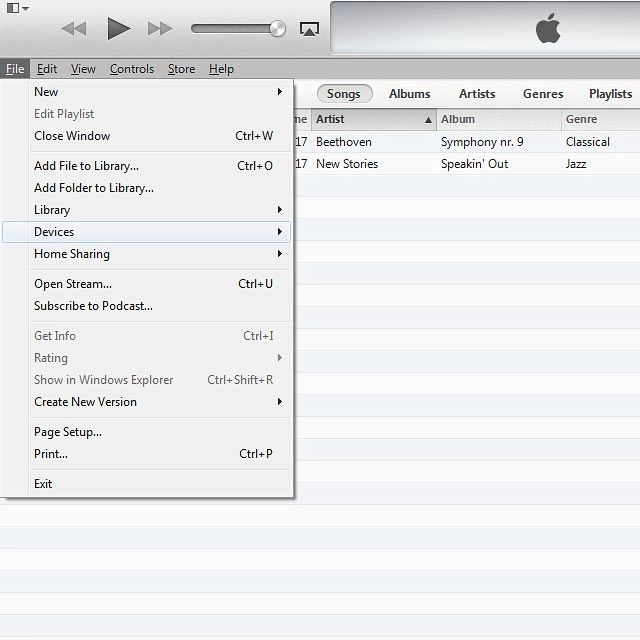Click Exit in the File menu

[43, 484]
